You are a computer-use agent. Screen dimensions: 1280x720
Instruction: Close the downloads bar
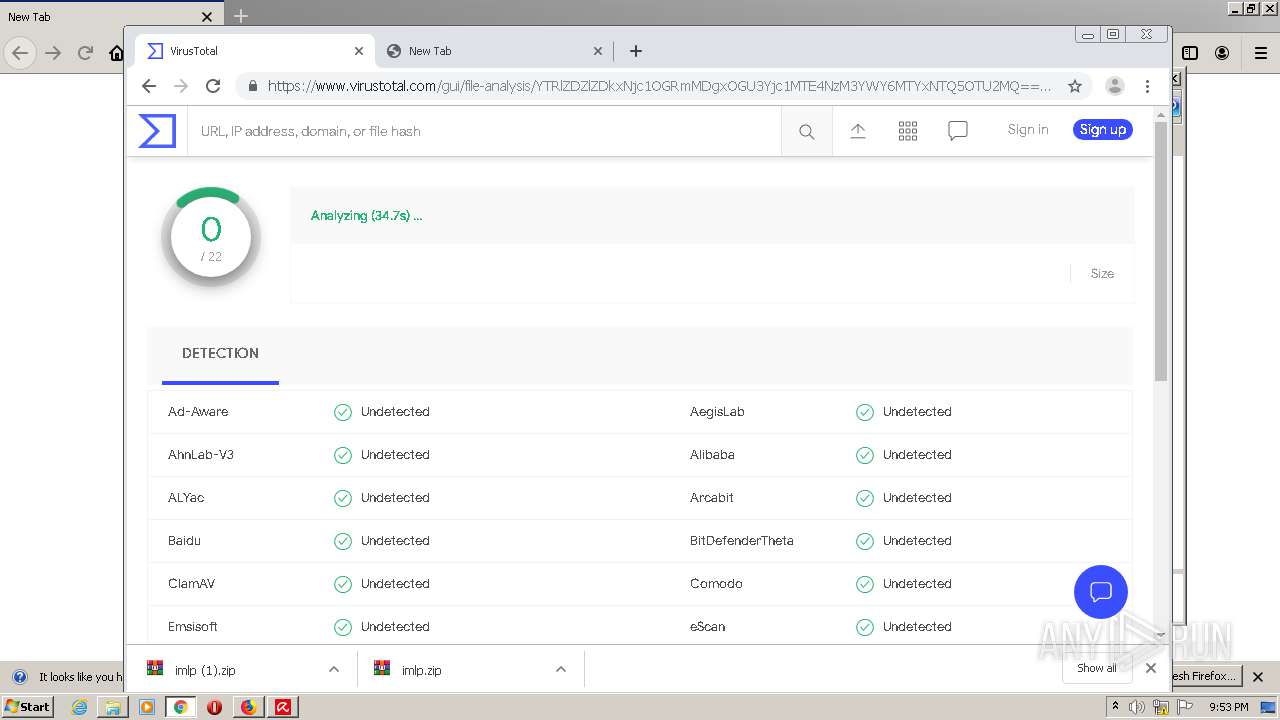pyautogui.click(x=1151, y=668)
